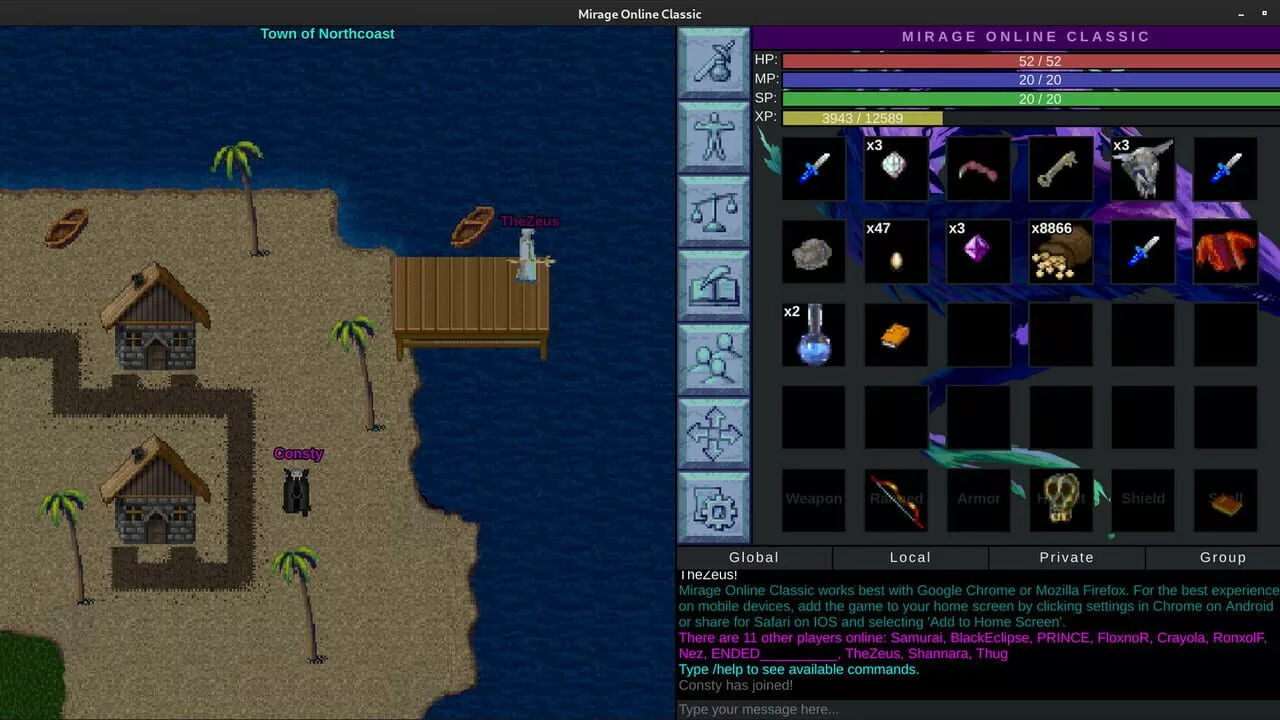Click the equipped spell book slot
This screenshot has width=1280, height=720.
point(1226,500)
